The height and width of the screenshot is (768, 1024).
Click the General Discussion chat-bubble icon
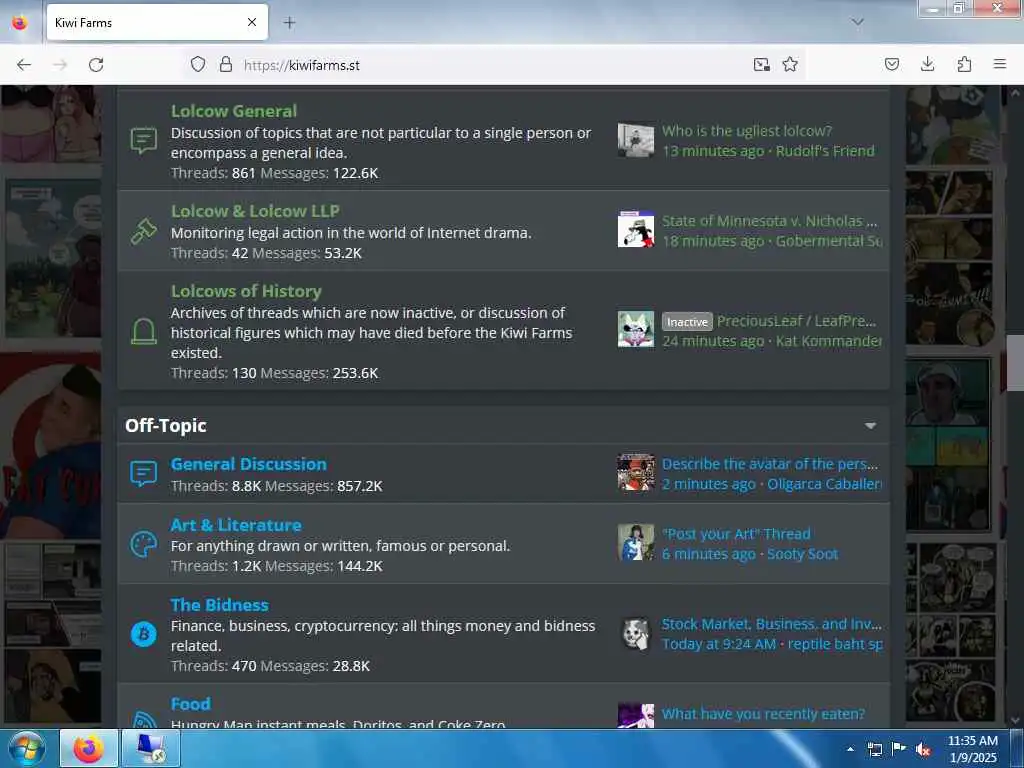point(143,473)
